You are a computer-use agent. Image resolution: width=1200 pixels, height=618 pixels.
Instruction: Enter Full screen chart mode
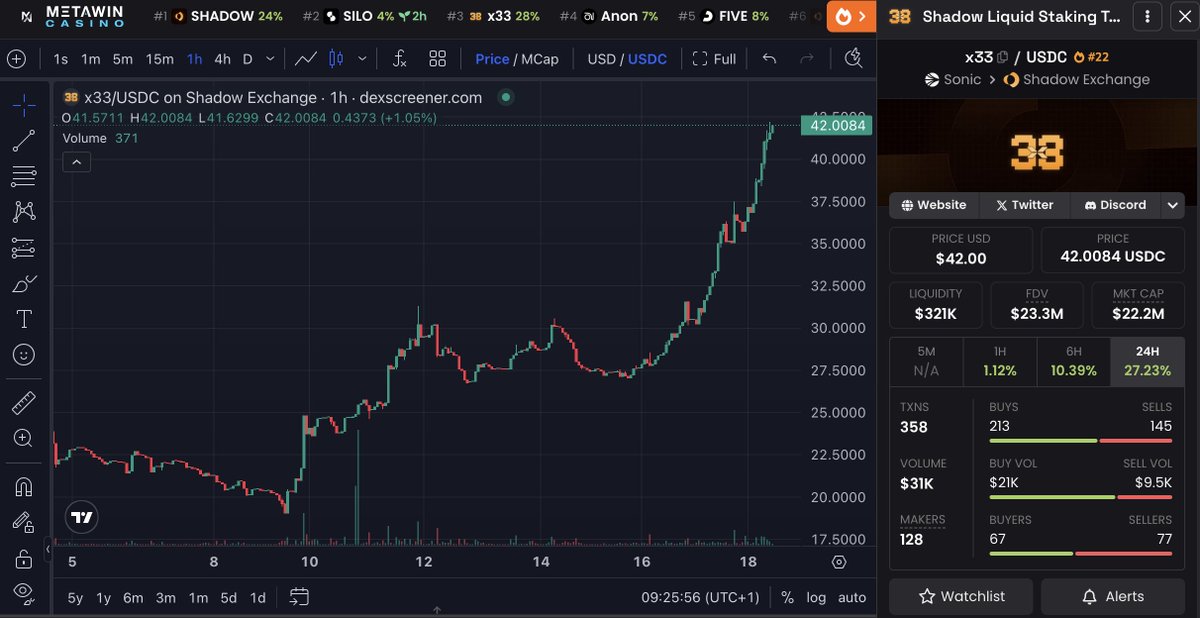point(714,59)
